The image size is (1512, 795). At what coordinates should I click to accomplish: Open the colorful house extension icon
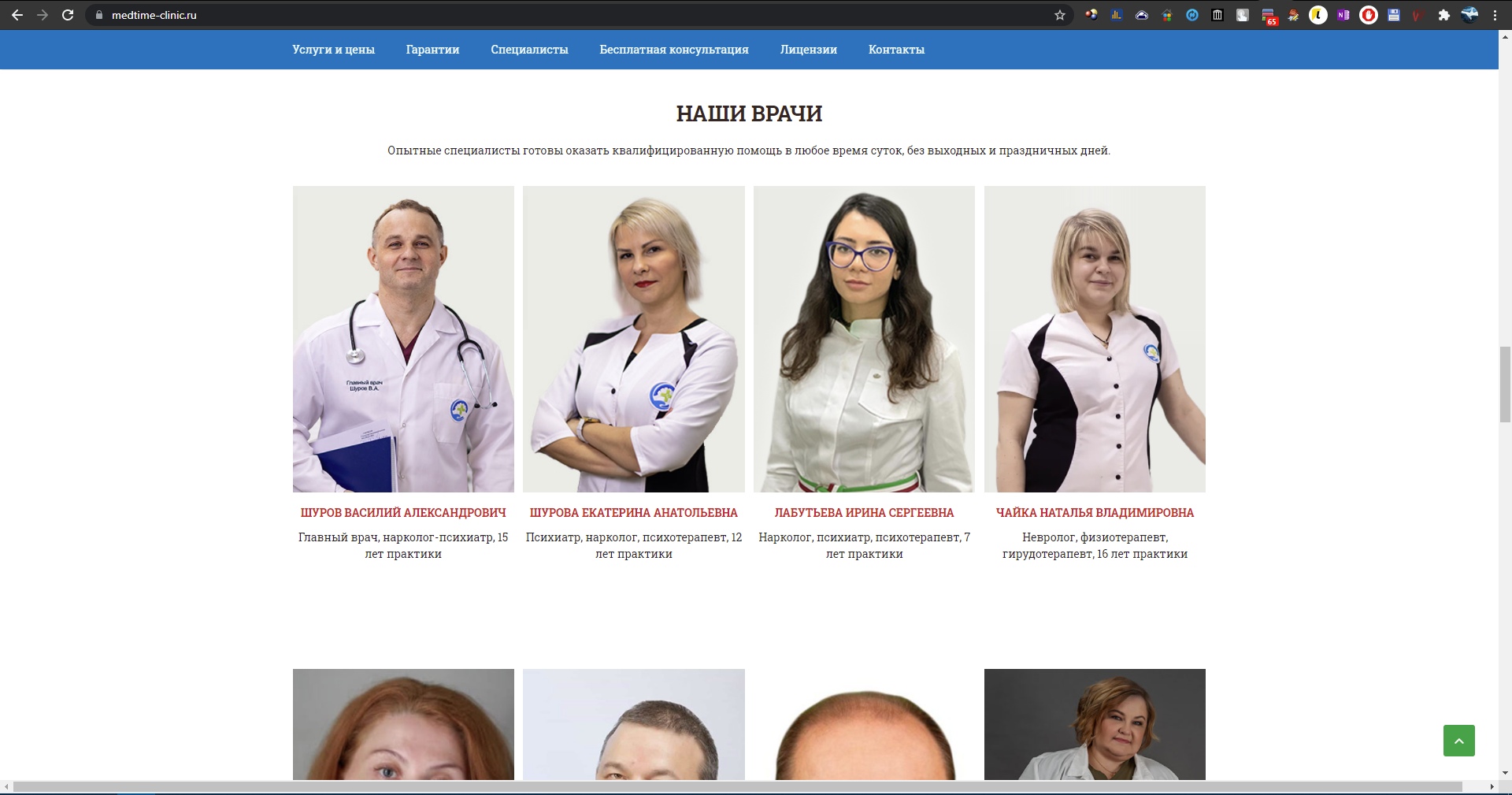(1167, 15)
